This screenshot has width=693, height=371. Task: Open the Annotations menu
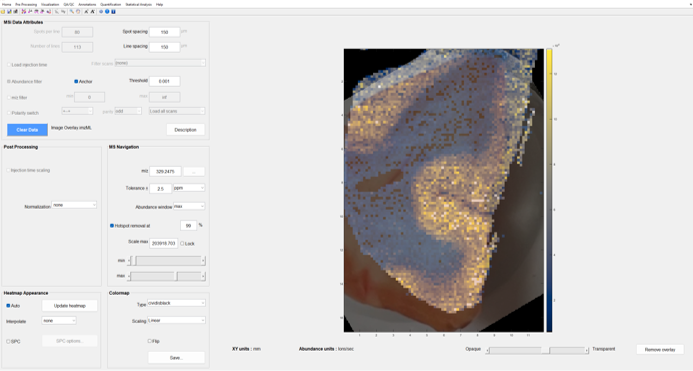87,4
